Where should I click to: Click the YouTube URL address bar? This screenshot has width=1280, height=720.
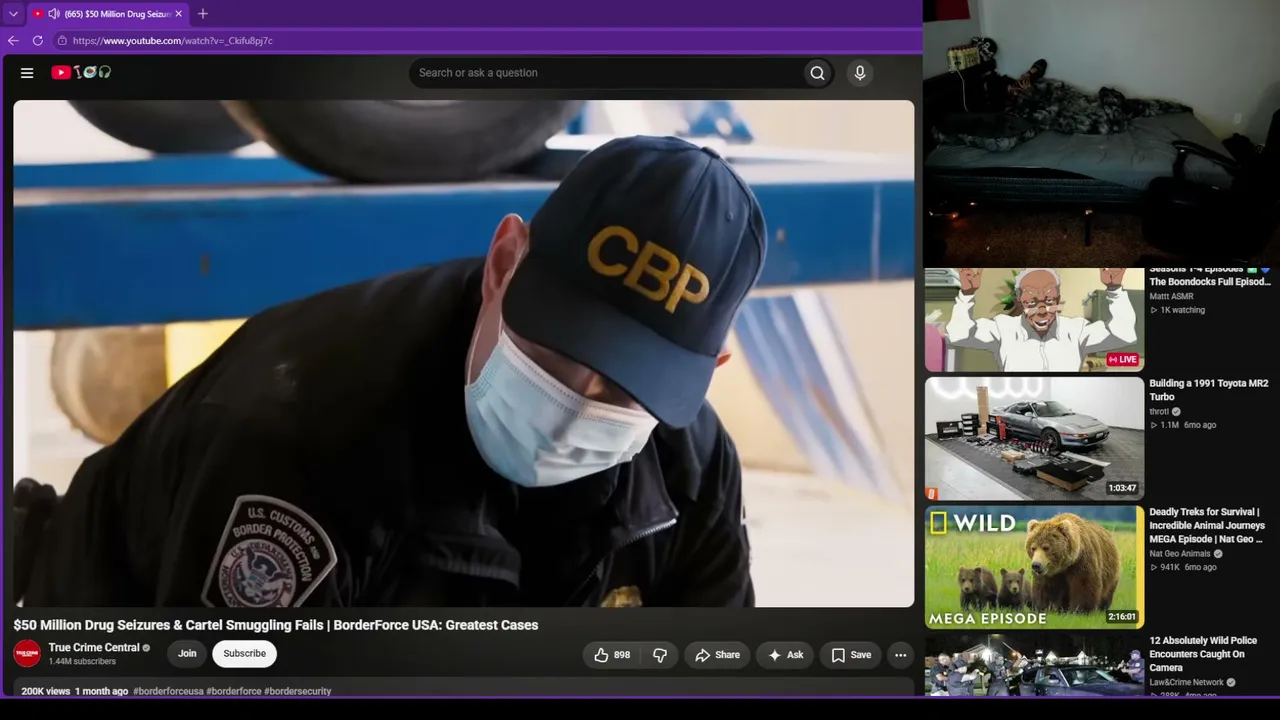click(172, 41)
